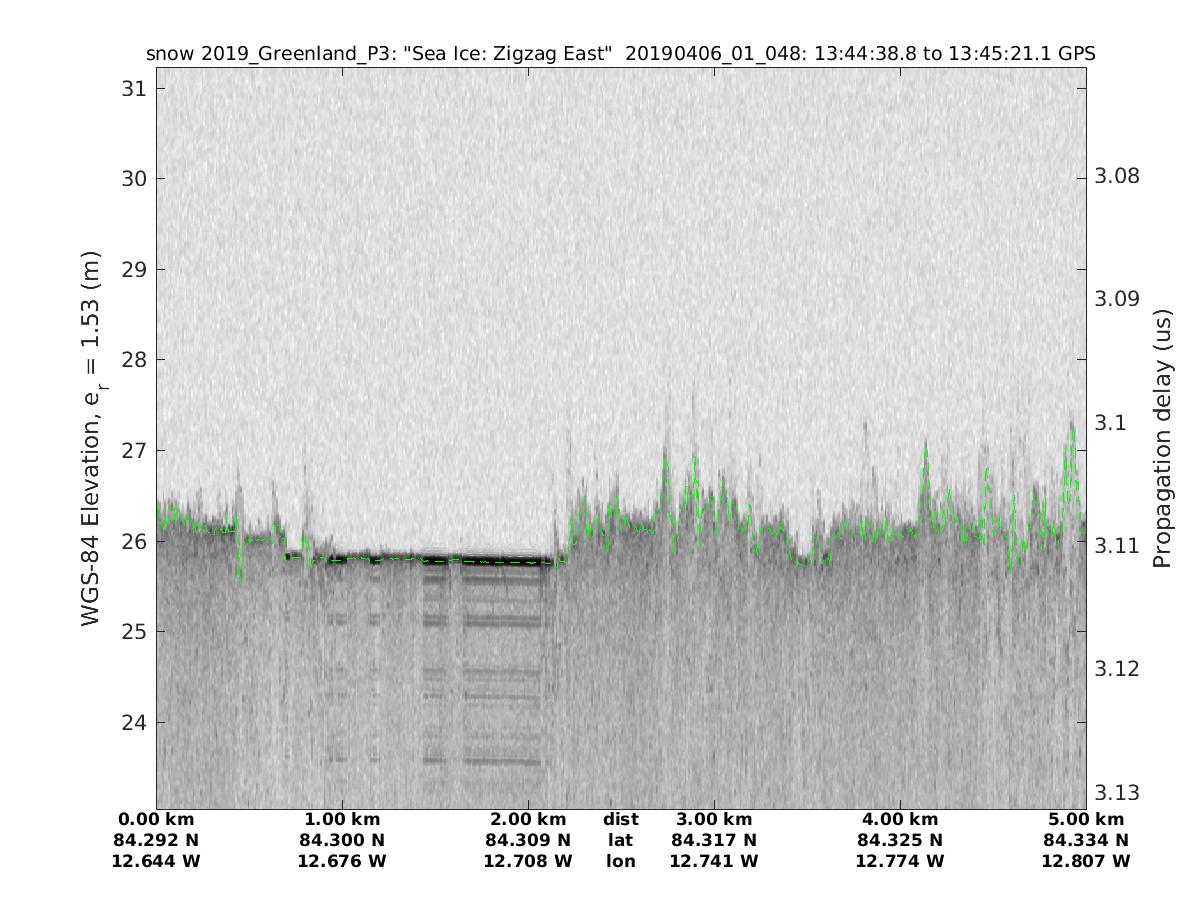
Task: Click the 24 elevation tick label
Action: pos(129,722)
